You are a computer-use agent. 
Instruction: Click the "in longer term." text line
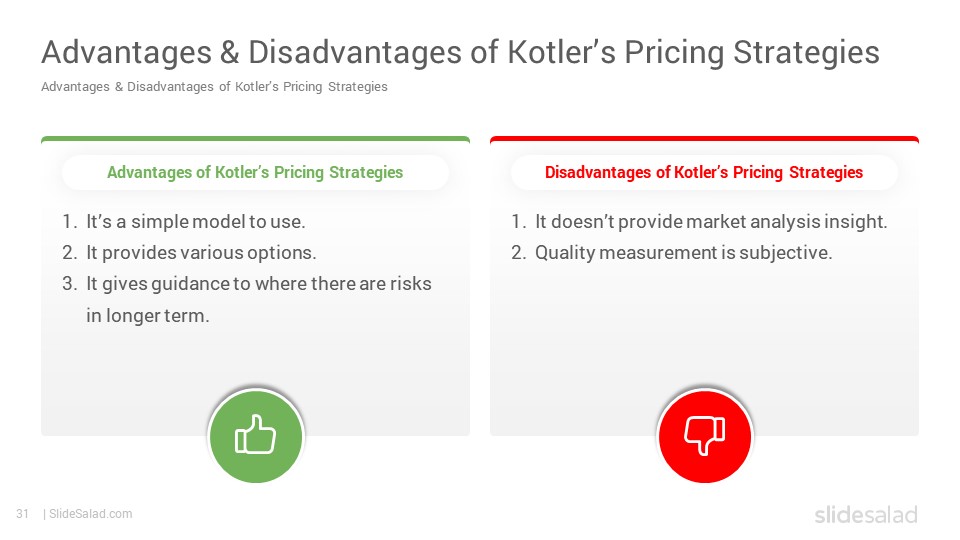click(x=148, y=316)
